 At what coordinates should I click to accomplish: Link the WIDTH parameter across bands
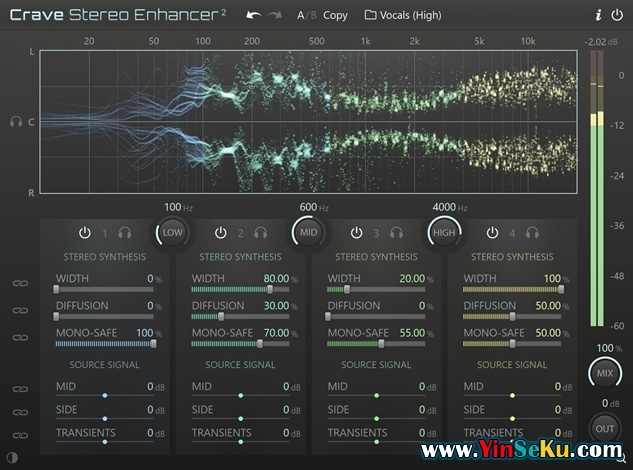coord(18,284)
